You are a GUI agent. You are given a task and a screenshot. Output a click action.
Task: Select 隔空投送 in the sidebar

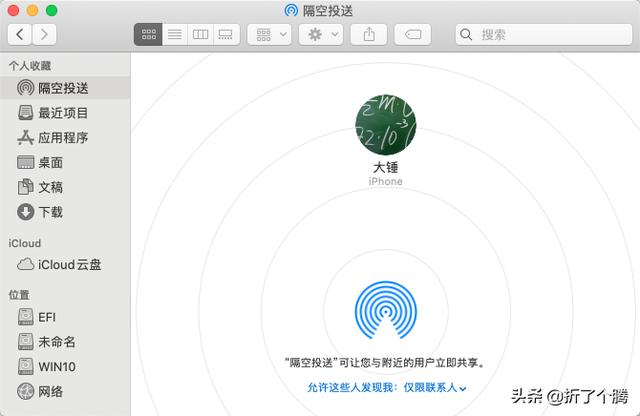tap(65, 88)
